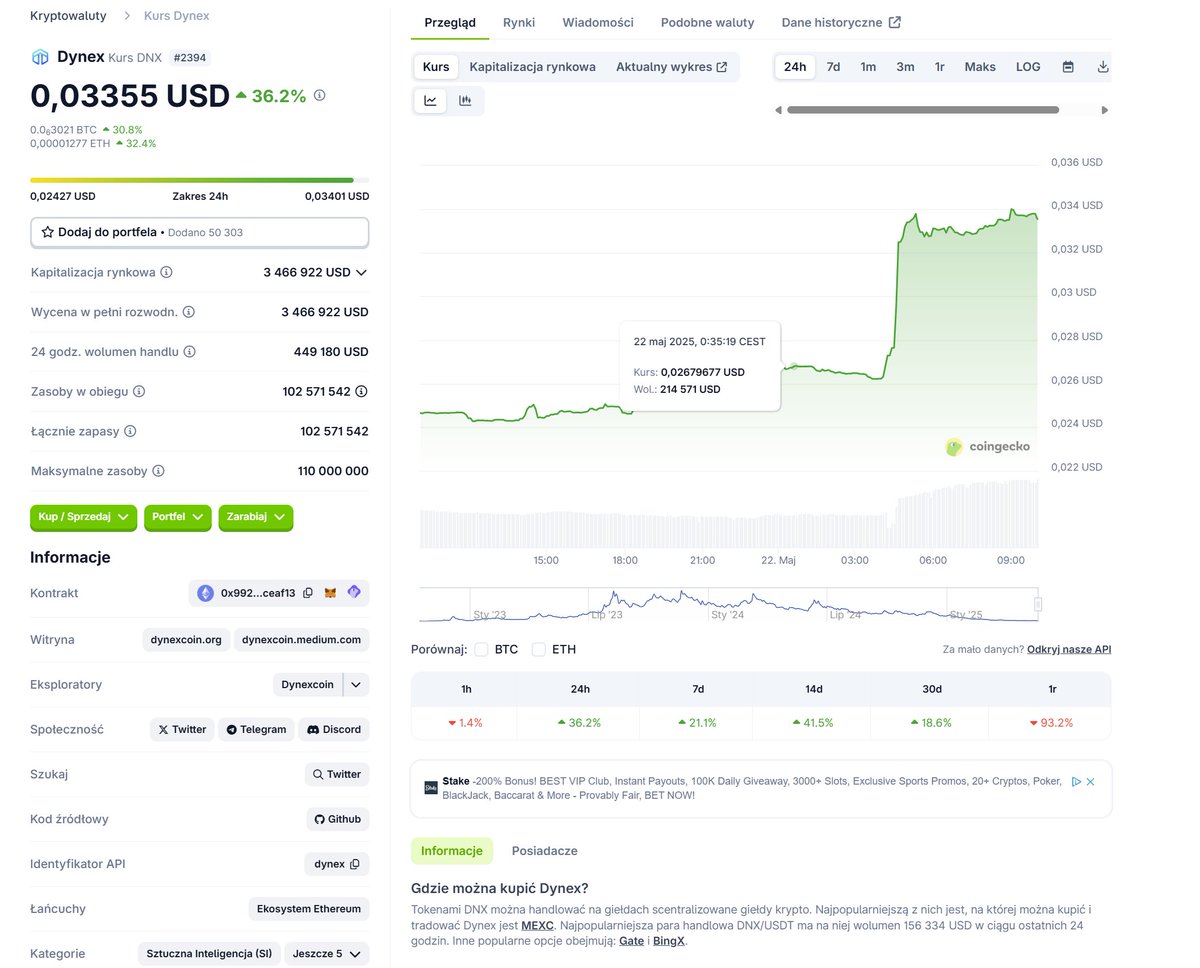Open the MEXC exchange link in the description
Image resolution: width=1200 pixels, height=968 pixels.
pyautogui.click(x=537, y=926)
